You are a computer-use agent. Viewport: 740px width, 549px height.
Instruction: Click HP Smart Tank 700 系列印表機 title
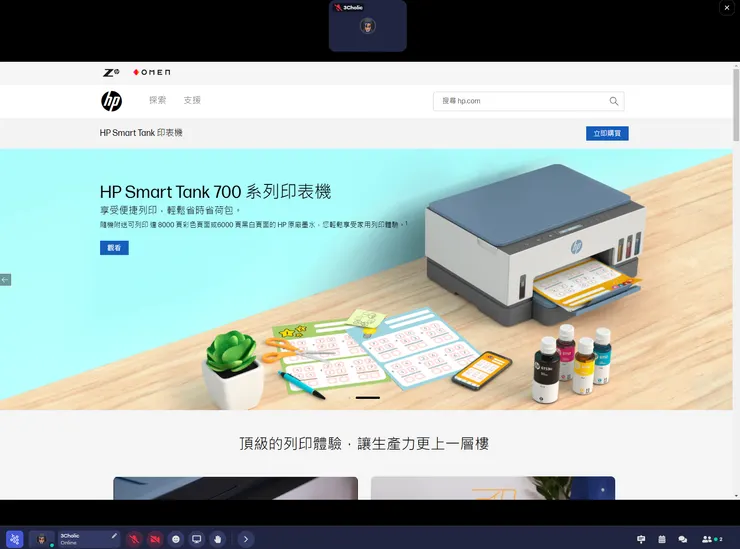pyautogui.click(x=215, y=192)
